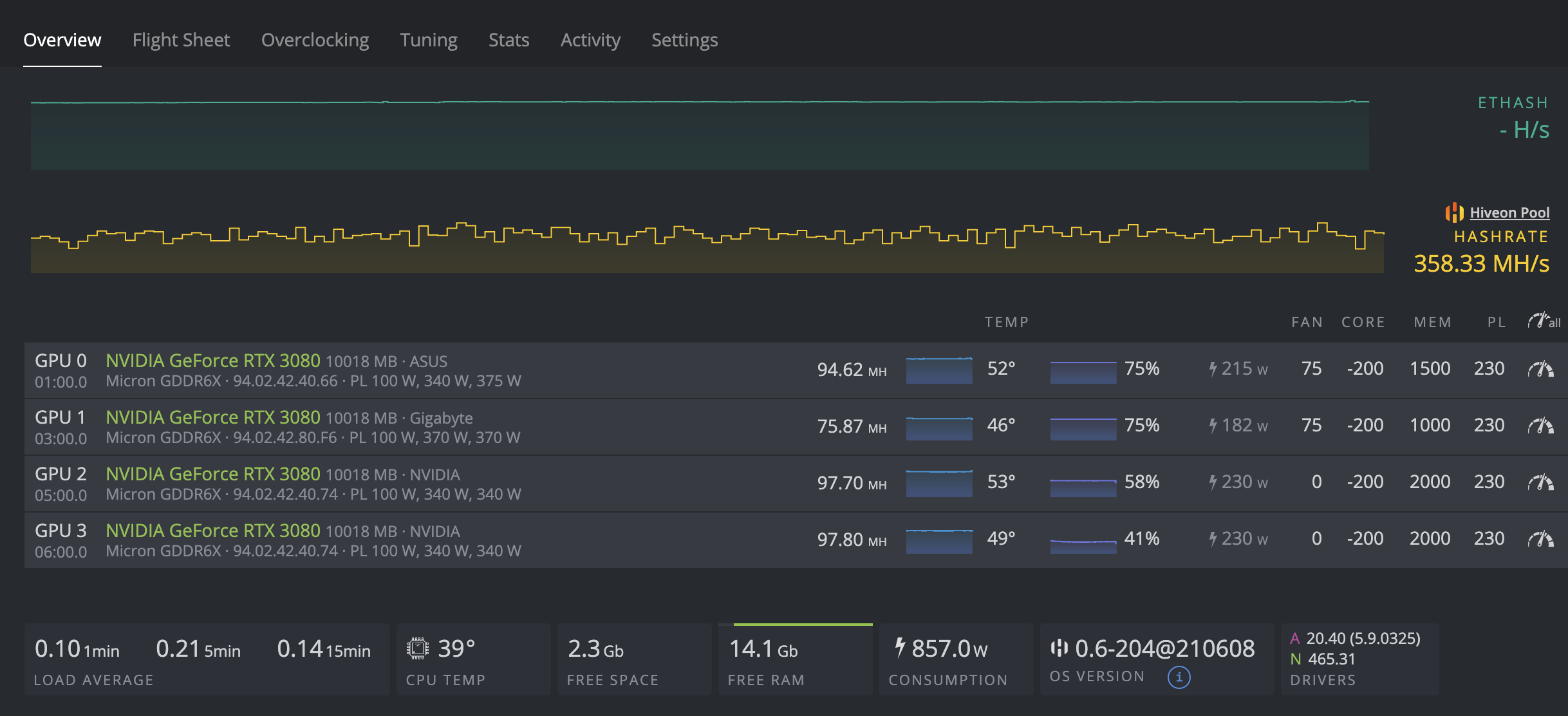Image resolution: width=1568 pixels, height=716 pixels.
Task: Click the OS version info icon
Action: pos(1179,677)
